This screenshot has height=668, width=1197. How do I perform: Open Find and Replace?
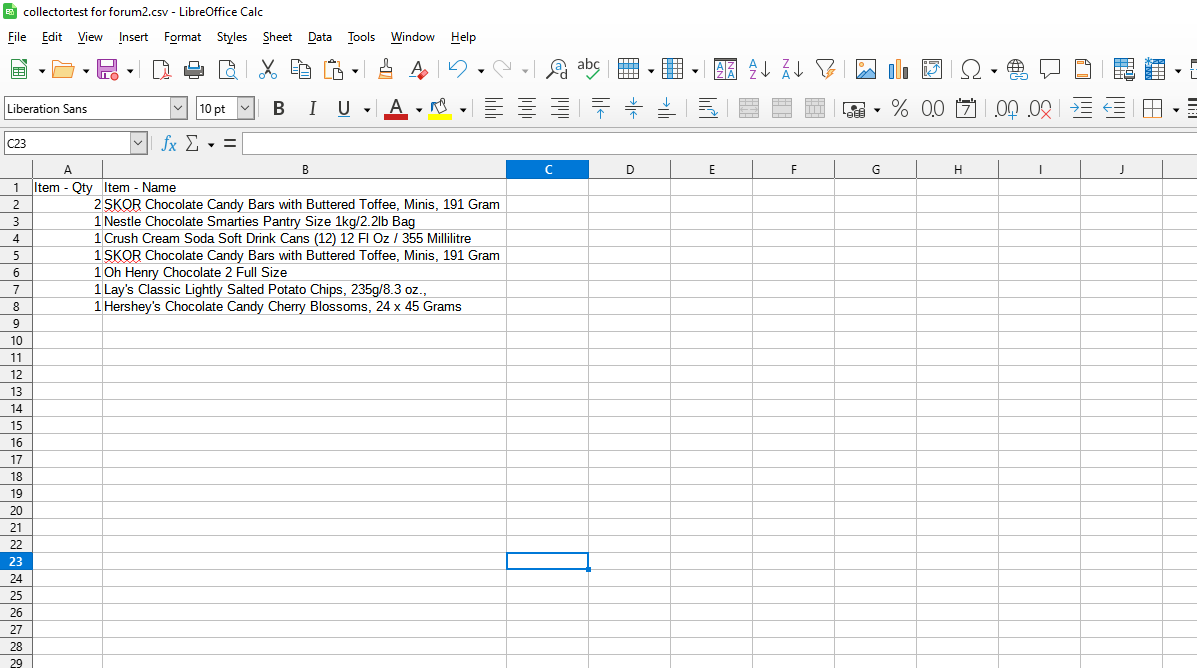[557, 69]
